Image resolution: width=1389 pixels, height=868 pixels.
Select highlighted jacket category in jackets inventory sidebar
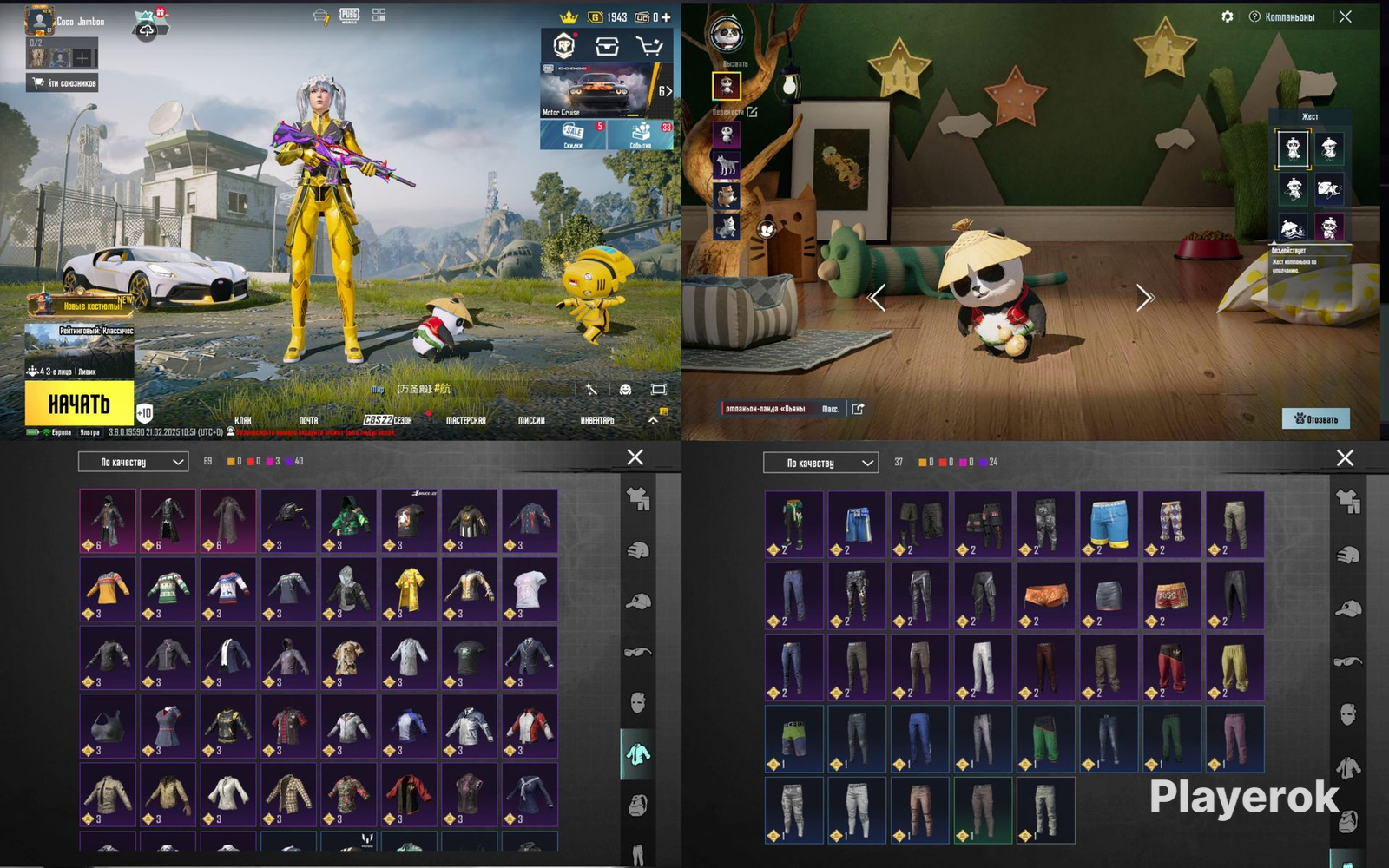click(639, 753)
